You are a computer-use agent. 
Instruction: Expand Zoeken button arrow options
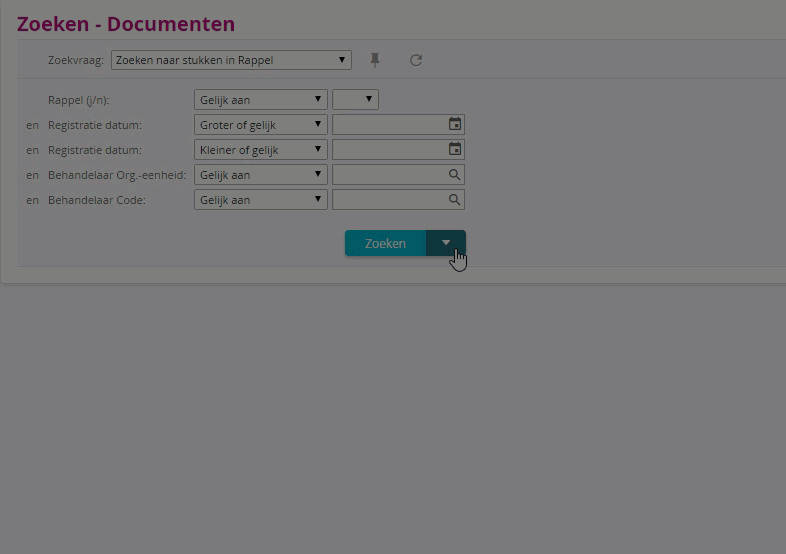click(446, 243)
